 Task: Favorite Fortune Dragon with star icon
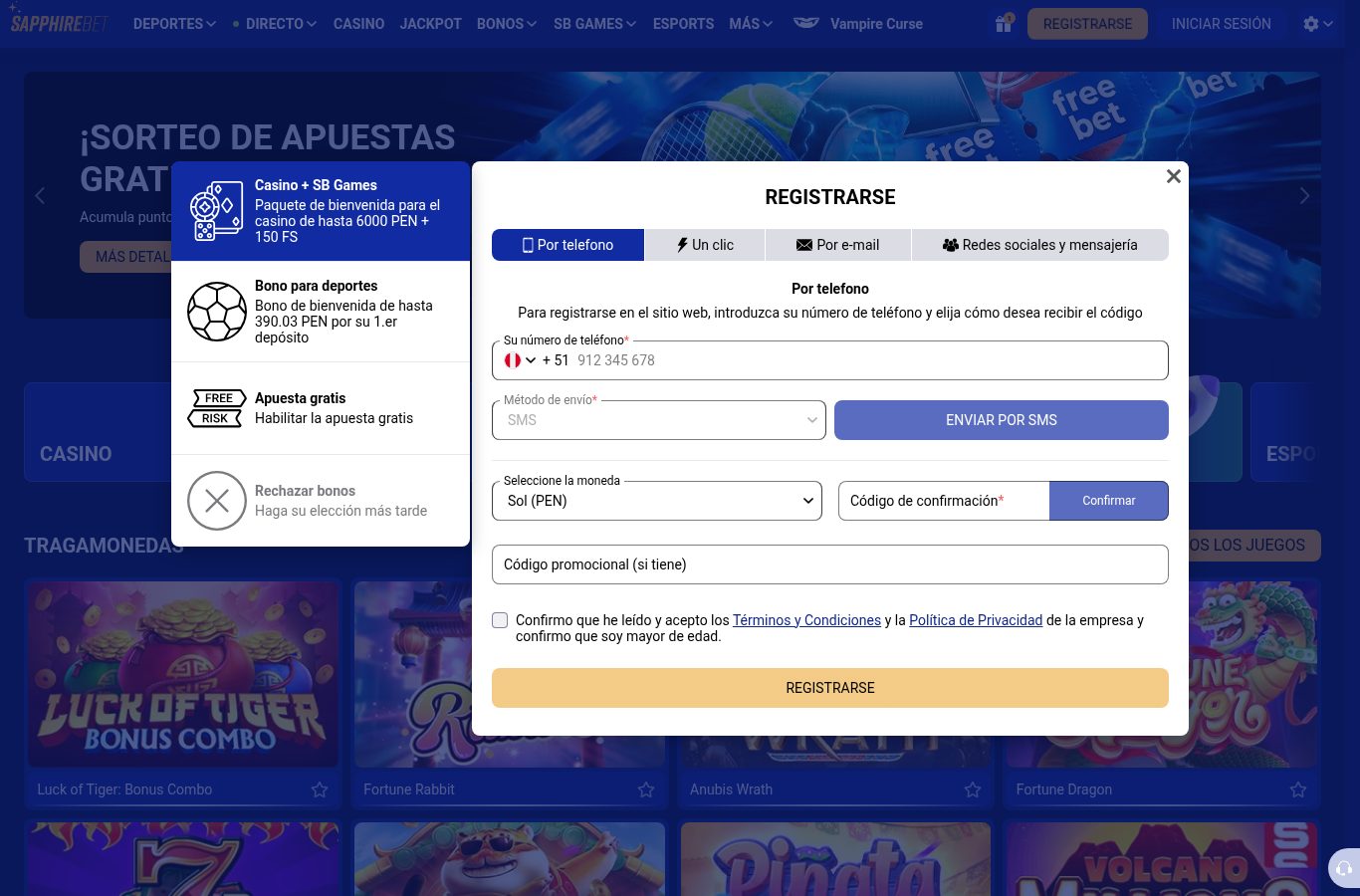point(1298,789)
